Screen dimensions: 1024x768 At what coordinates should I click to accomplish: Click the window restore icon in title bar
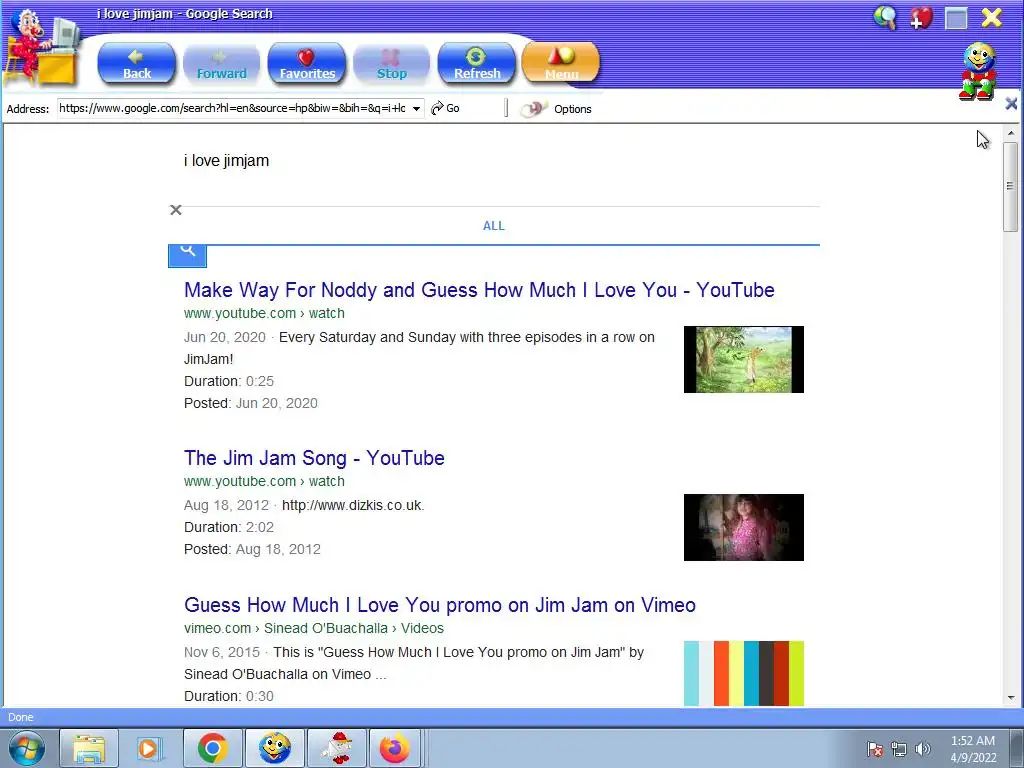[x=956, y=18]
